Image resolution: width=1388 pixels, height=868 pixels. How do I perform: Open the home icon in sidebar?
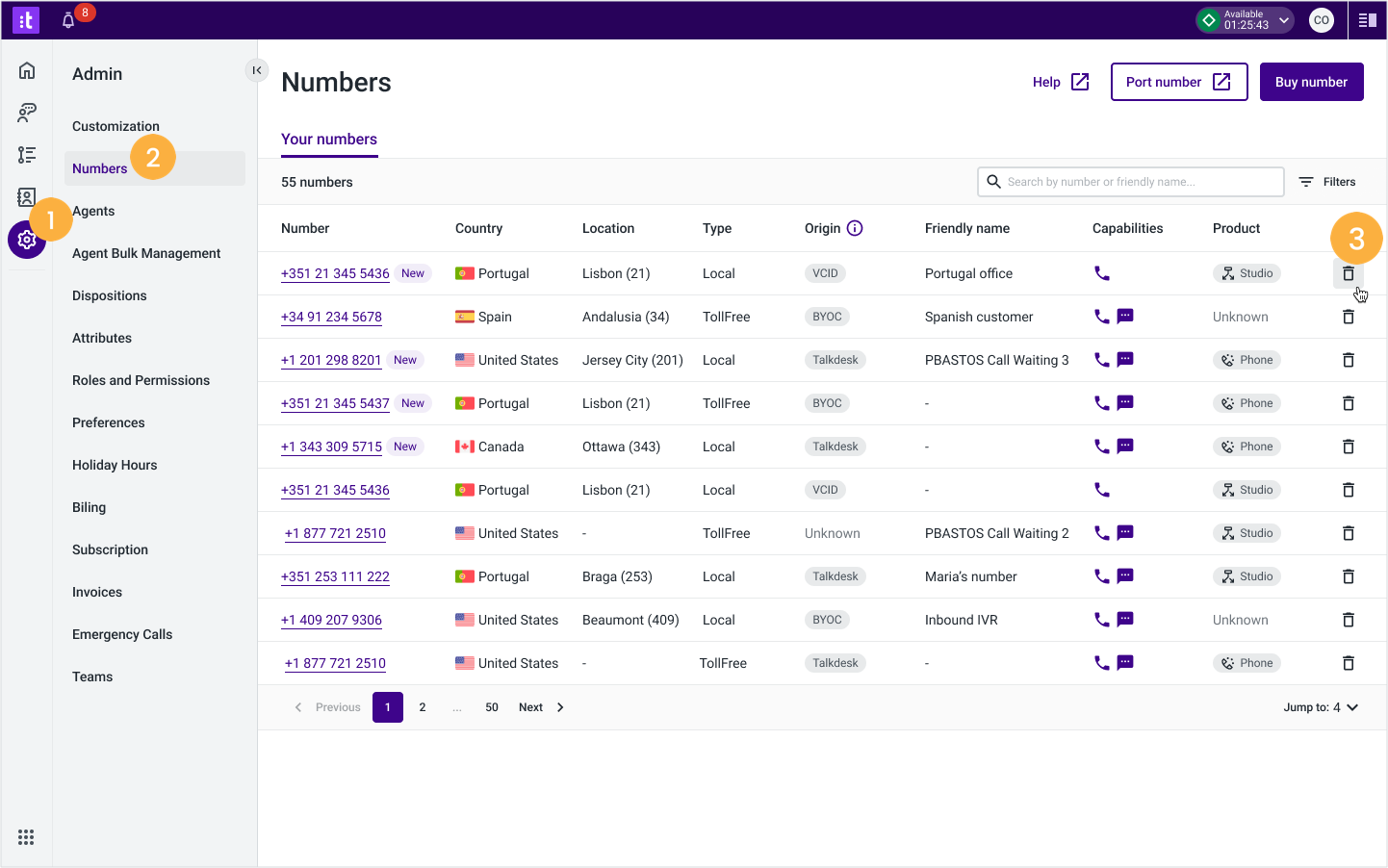pyautogui.click(x=27, y=70)
